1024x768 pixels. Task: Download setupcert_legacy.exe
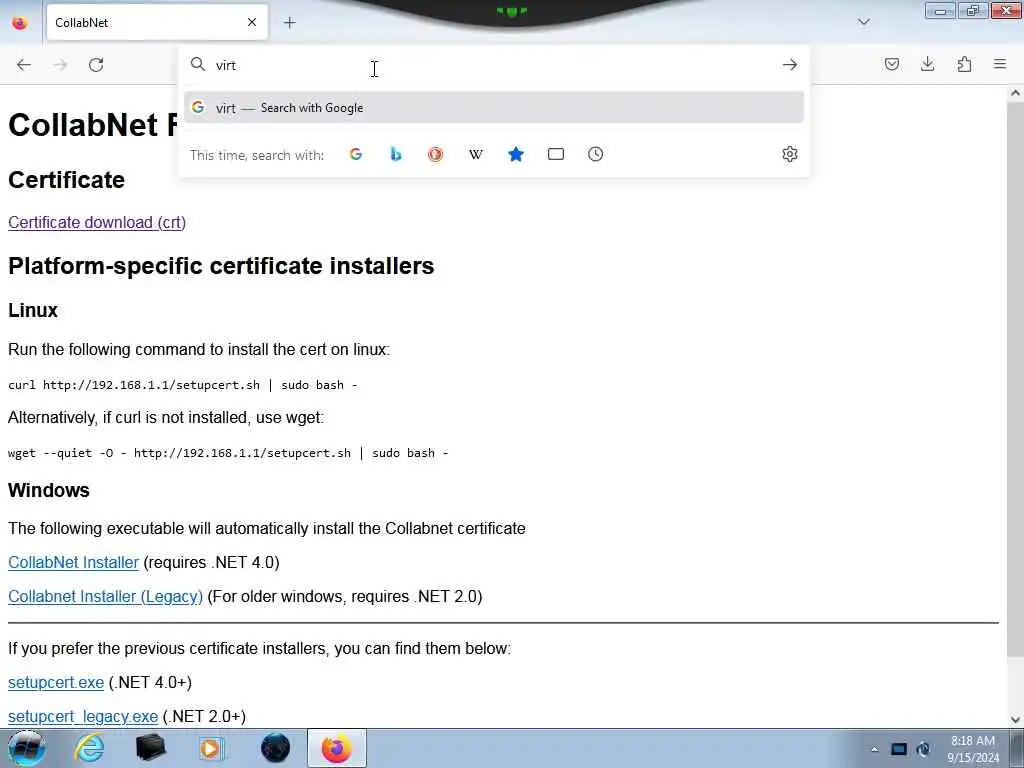coord(83,716)
